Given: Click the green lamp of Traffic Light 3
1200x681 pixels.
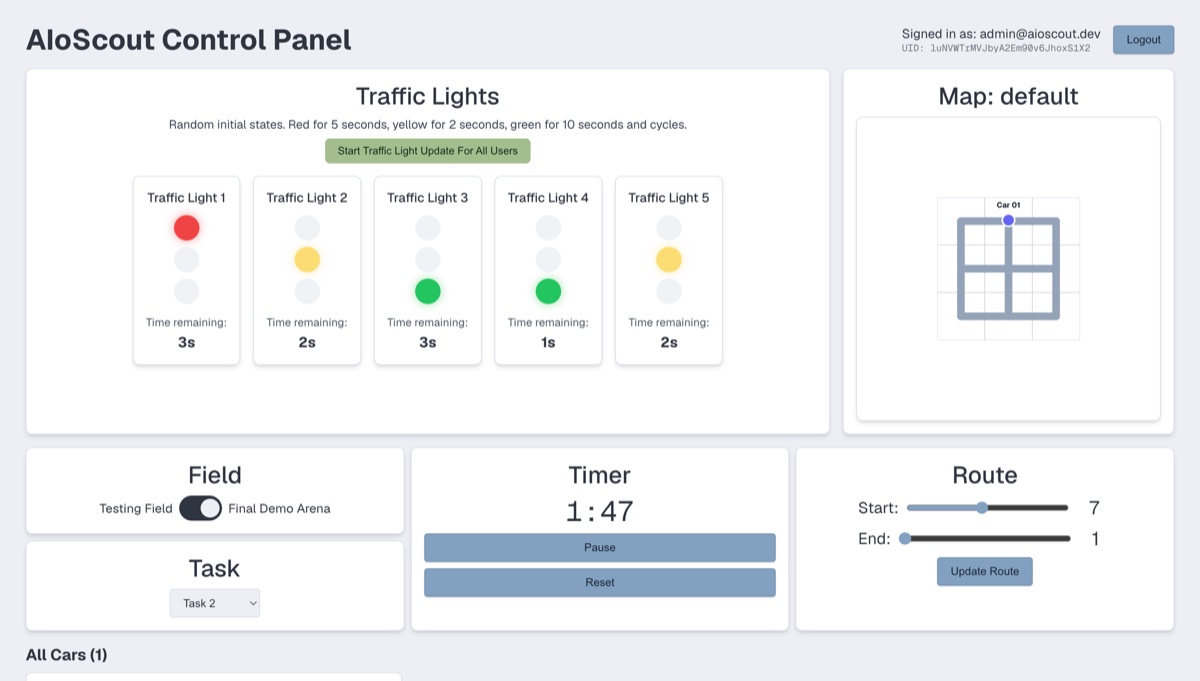Looking at the screenshot, I should tap(428, 291).
